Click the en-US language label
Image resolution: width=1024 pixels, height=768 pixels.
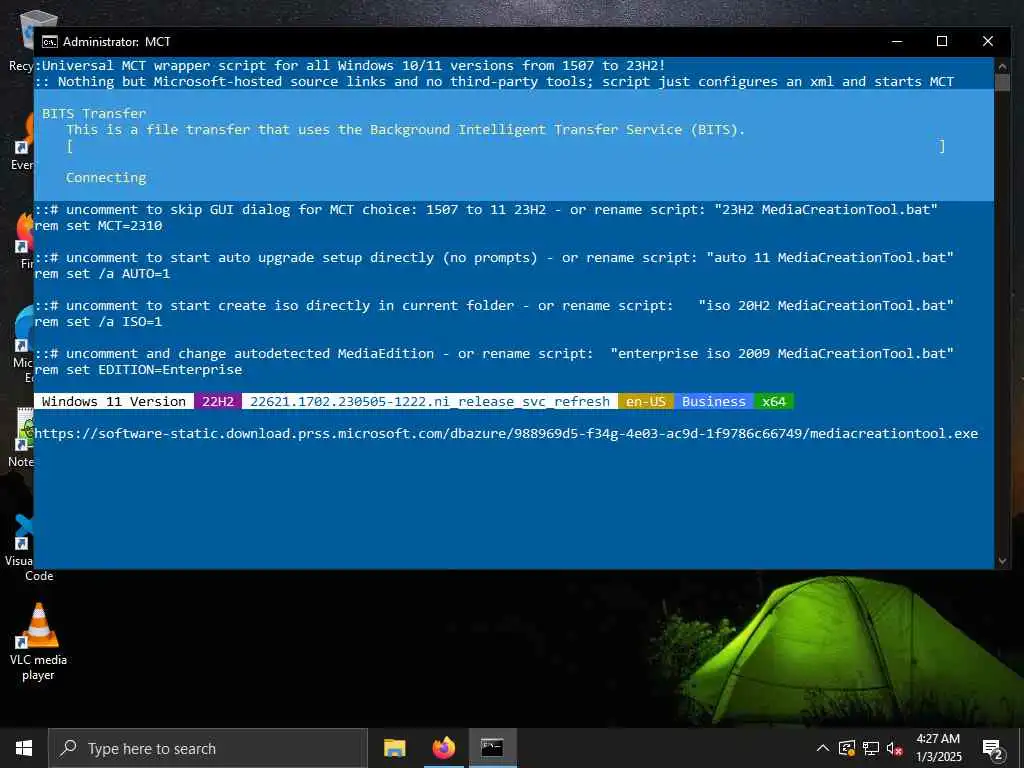click(x=646, y=402)
